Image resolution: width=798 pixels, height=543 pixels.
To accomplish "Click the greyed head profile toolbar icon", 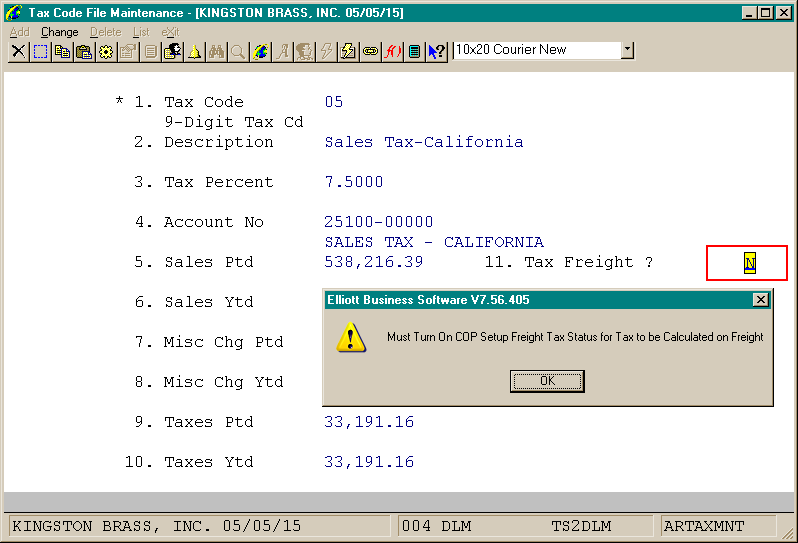I will click(304, 51).
